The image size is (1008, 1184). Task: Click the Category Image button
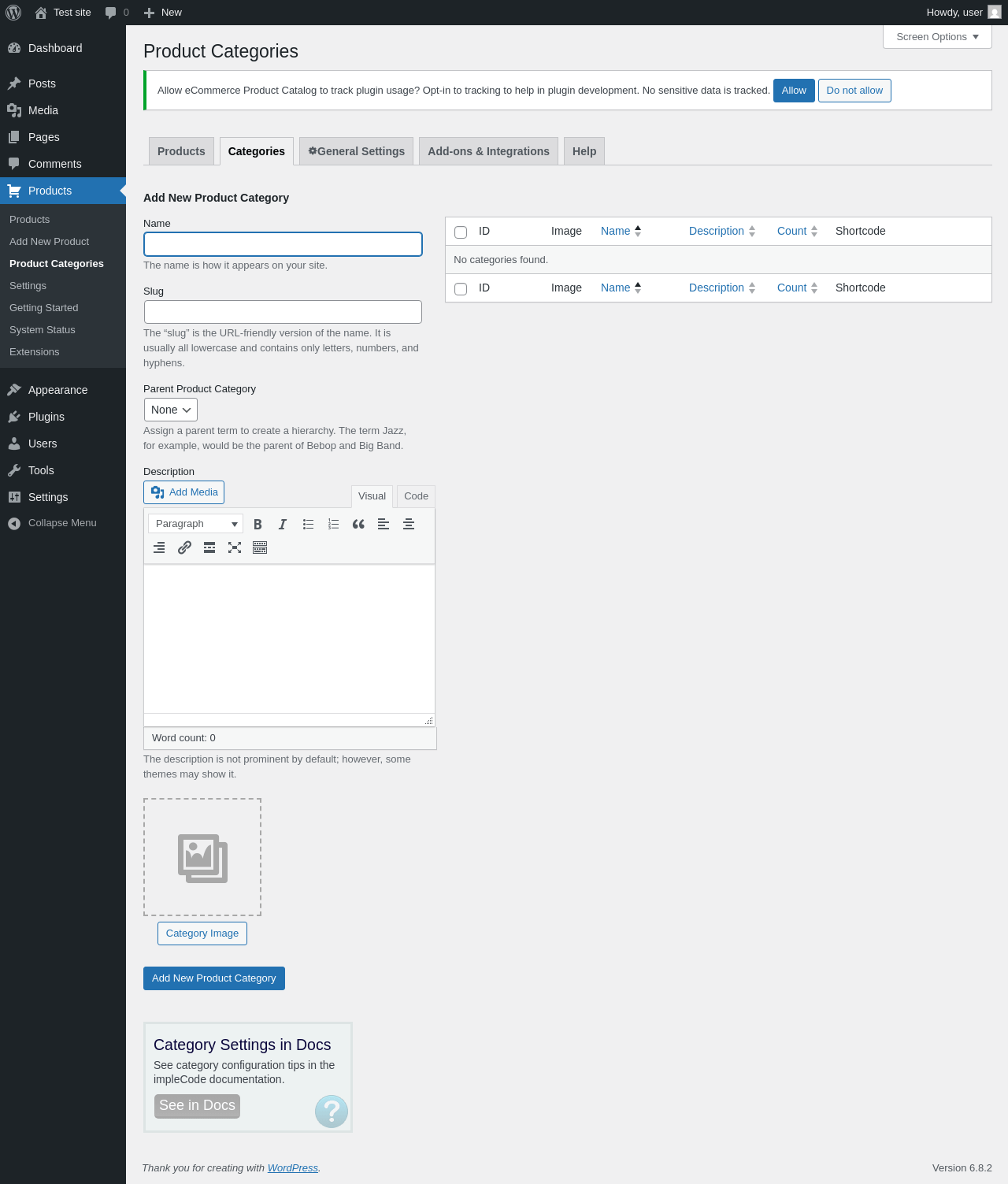point(202,933)
